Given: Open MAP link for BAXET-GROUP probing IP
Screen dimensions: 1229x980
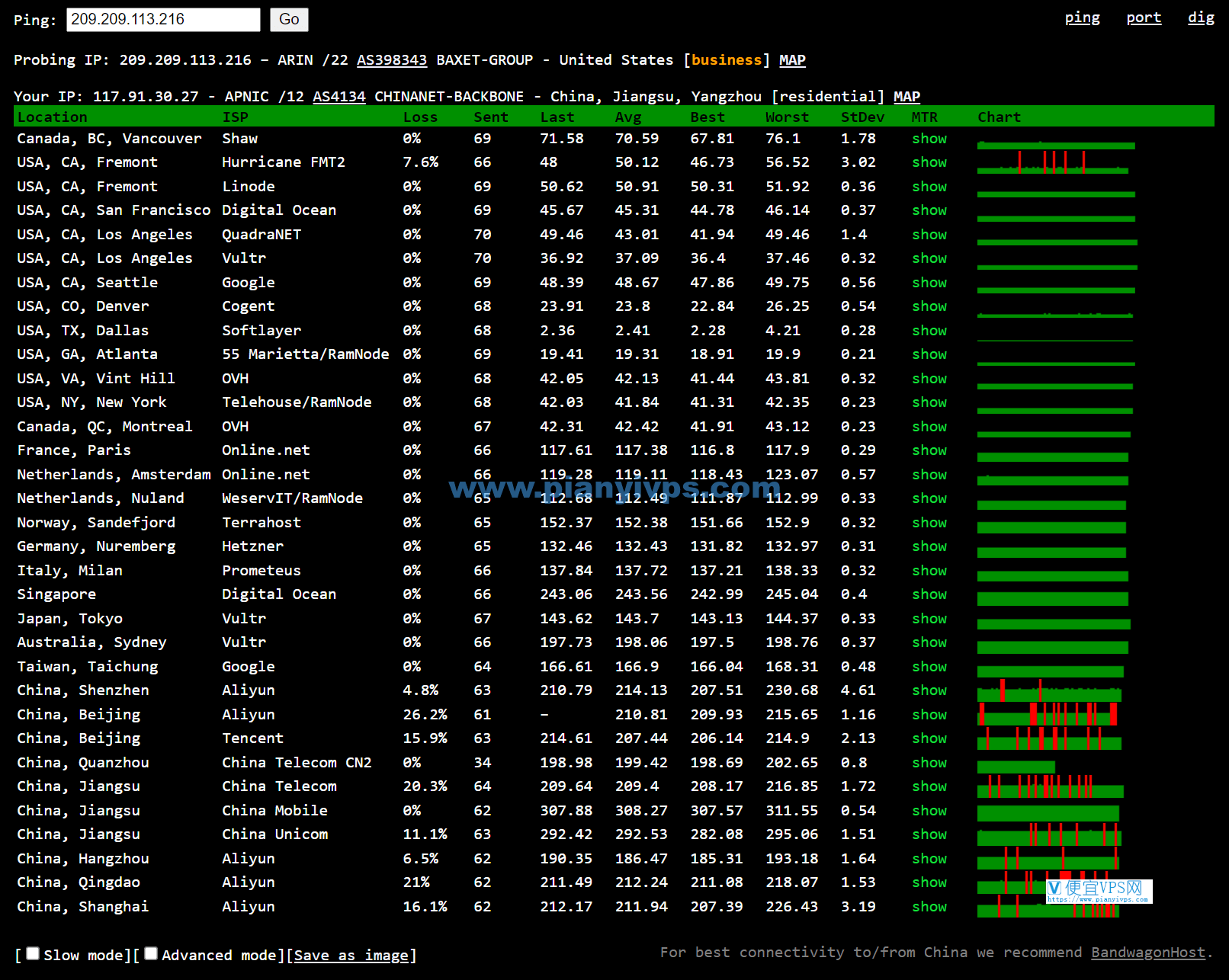Looking at the screenshot, I should pos(792,60).
